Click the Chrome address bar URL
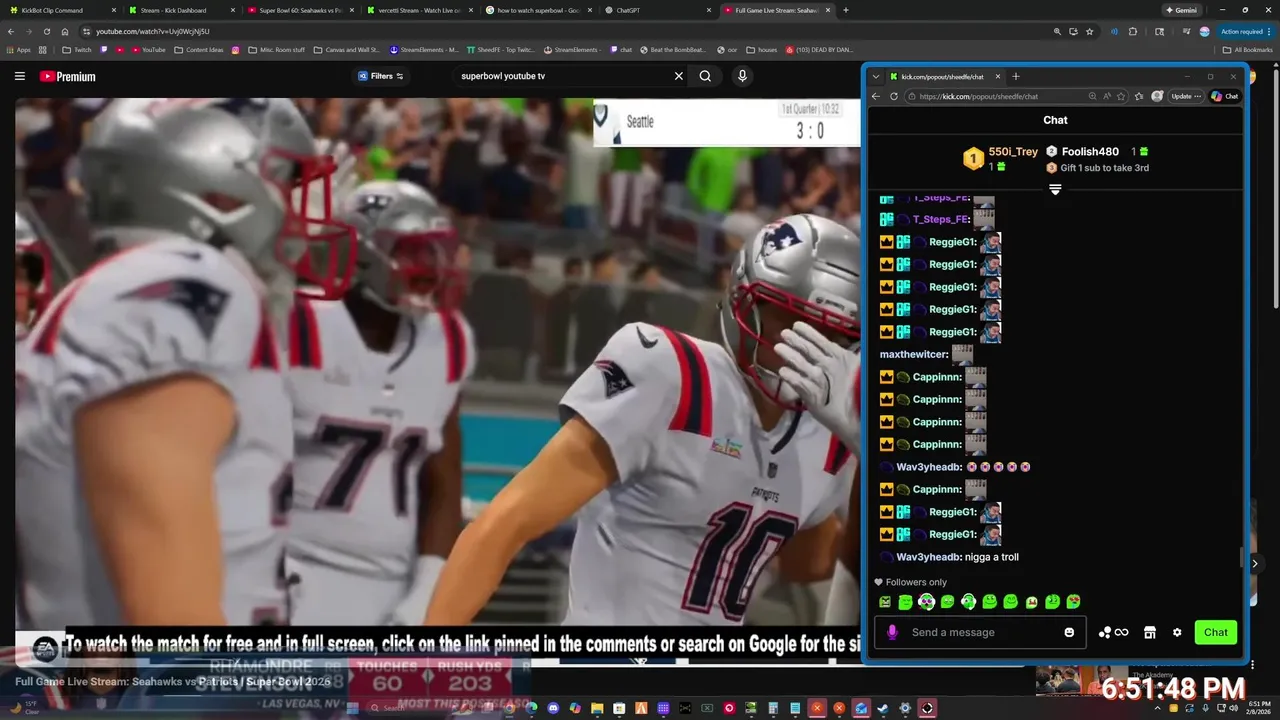1280x720 pixels. coord(153,31)
